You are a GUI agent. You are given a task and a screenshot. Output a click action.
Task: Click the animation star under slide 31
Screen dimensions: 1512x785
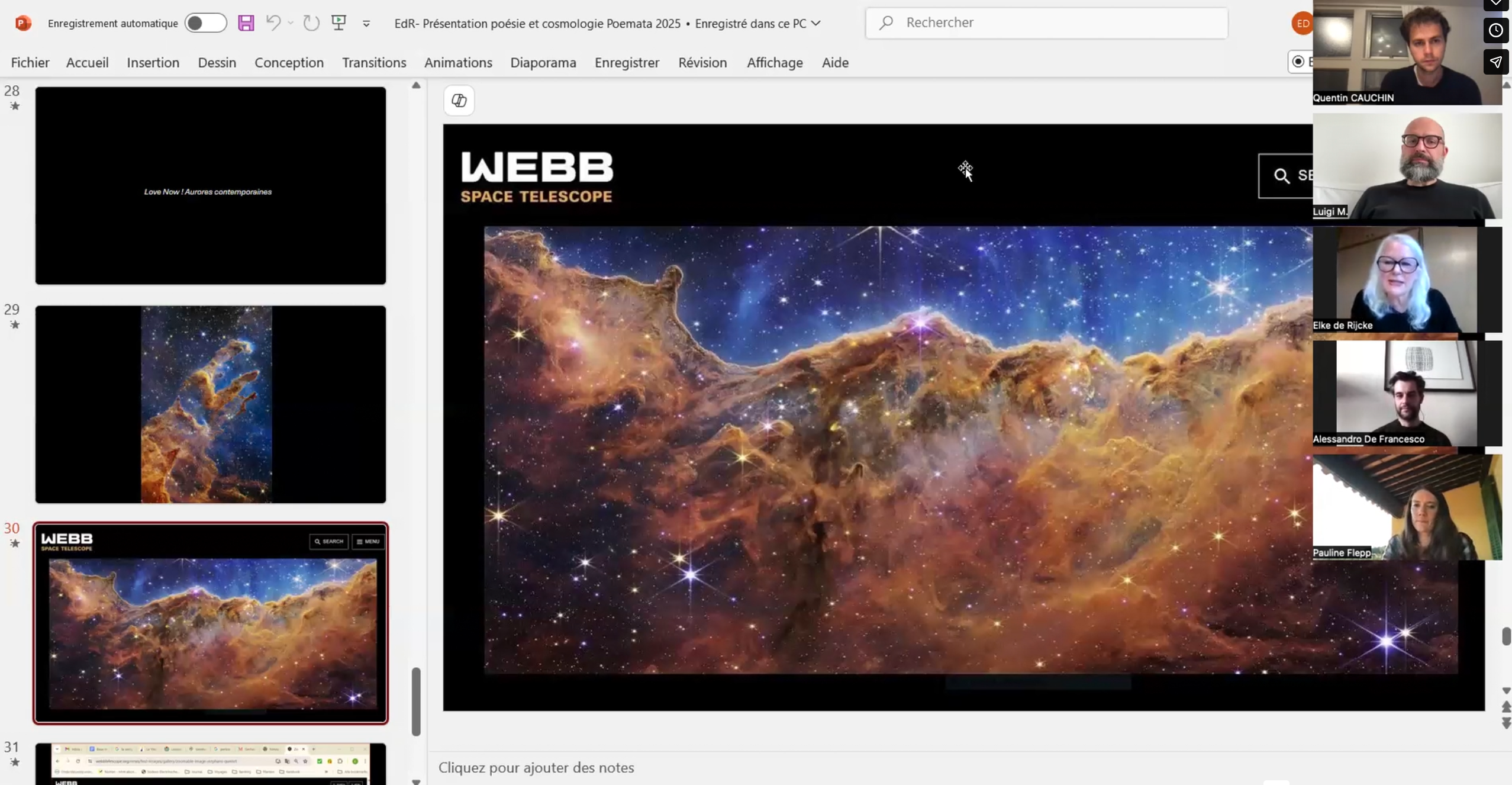pos(15,762)
